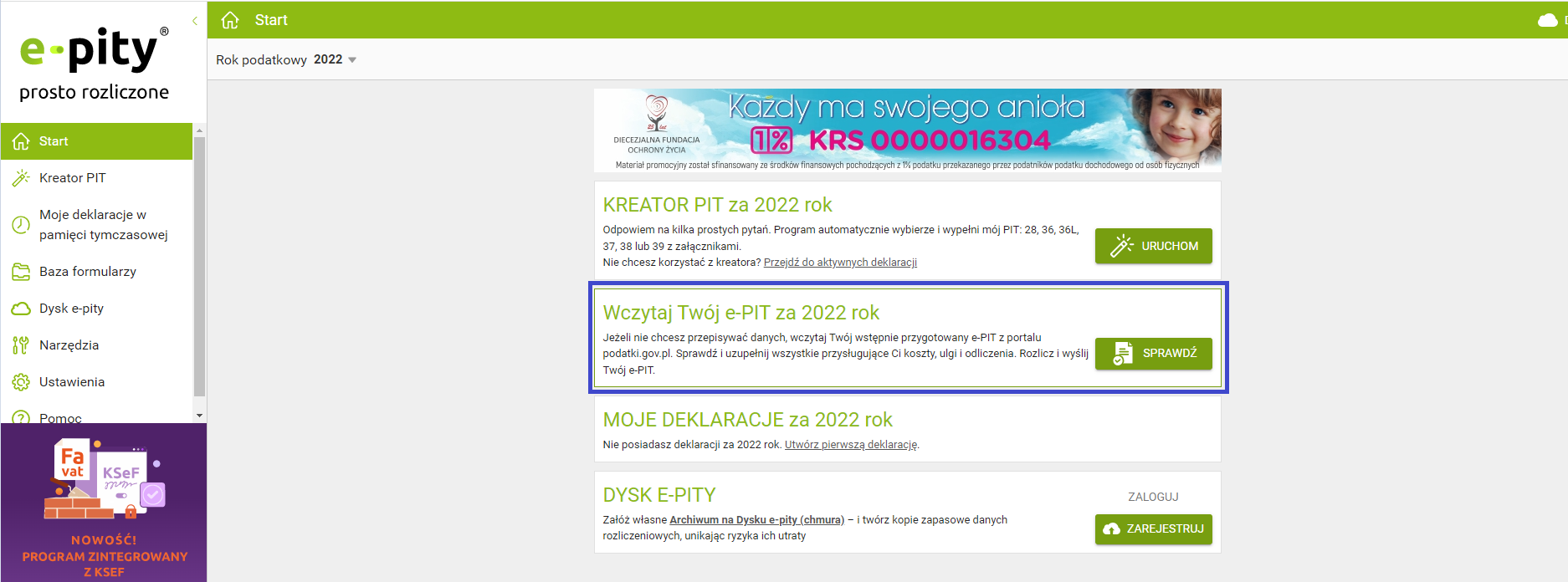Click the Kreator PIT magic wand icon
Screen dimensions: 1568x582
21,178
